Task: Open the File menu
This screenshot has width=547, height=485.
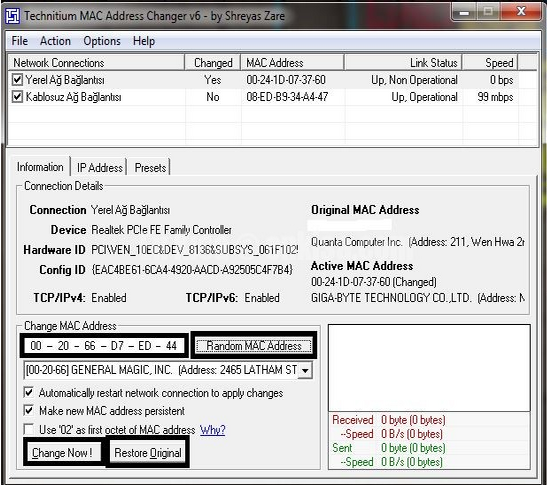Action: [x=20, y=41]
